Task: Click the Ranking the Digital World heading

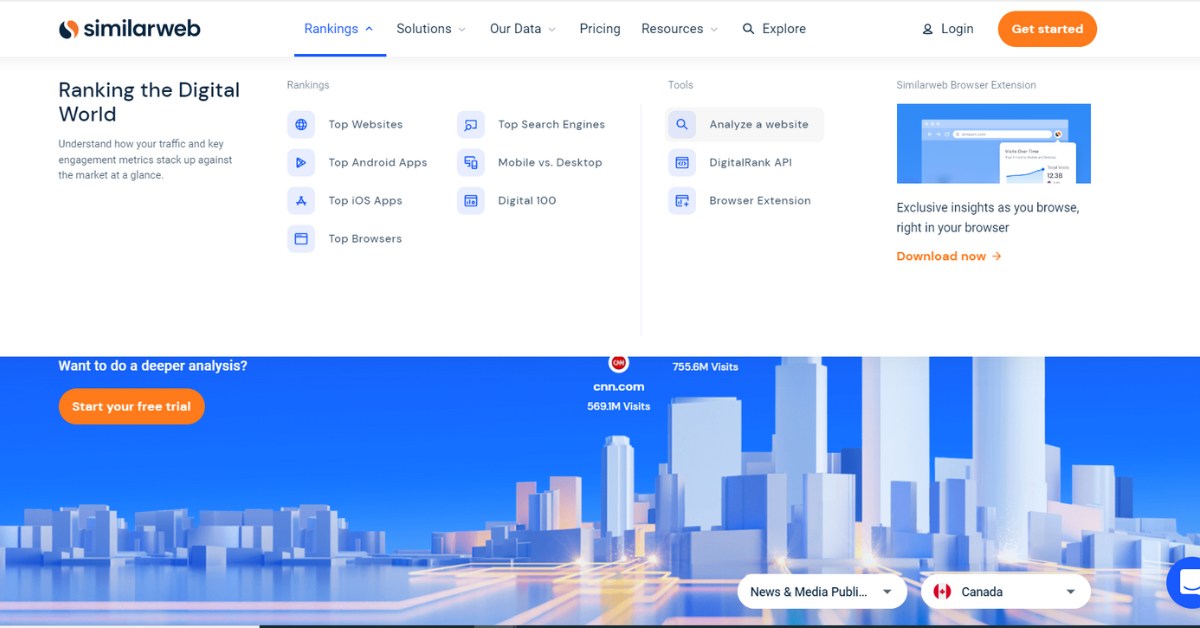Action: [149, 102]
